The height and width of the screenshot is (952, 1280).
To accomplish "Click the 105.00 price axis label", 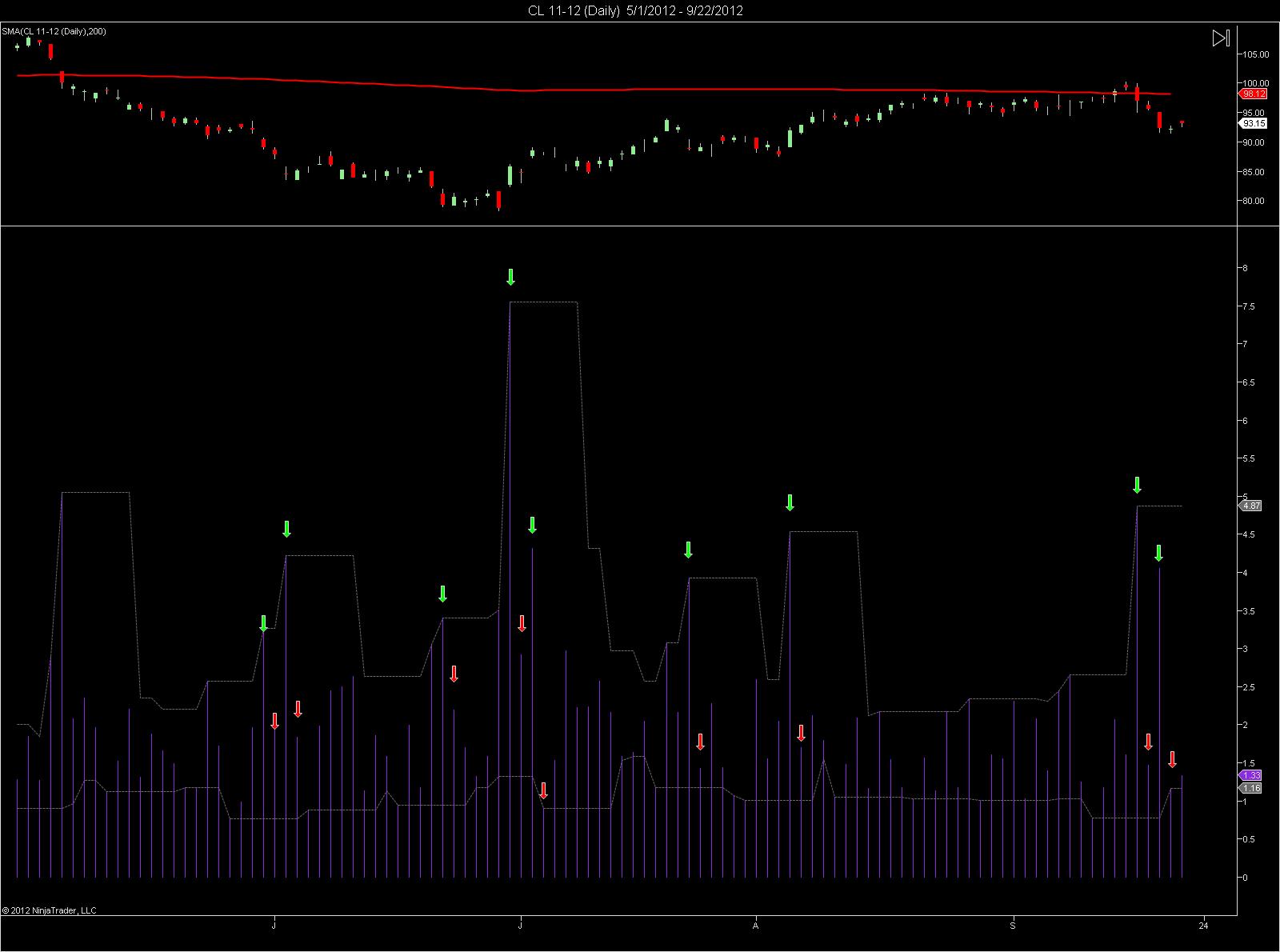I will point(1254,54).
